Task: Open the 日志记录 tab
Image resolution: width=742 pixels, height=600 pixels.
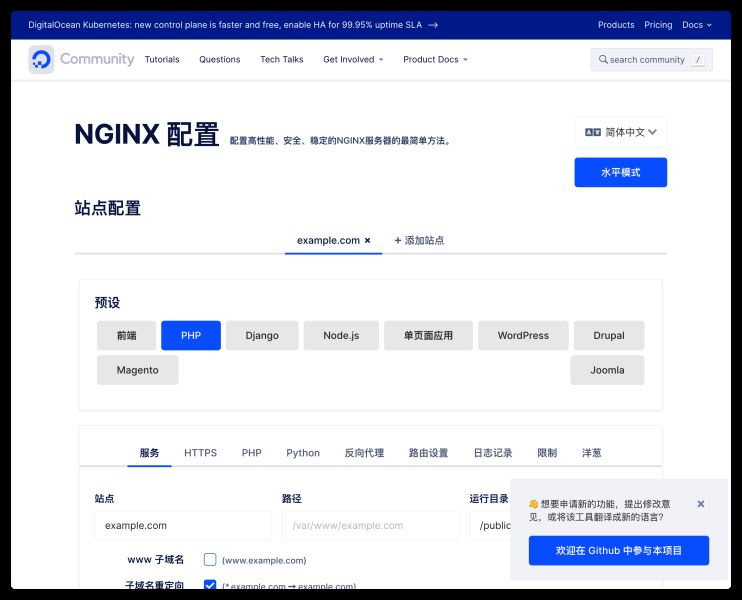Action: [x=493, y=453]
